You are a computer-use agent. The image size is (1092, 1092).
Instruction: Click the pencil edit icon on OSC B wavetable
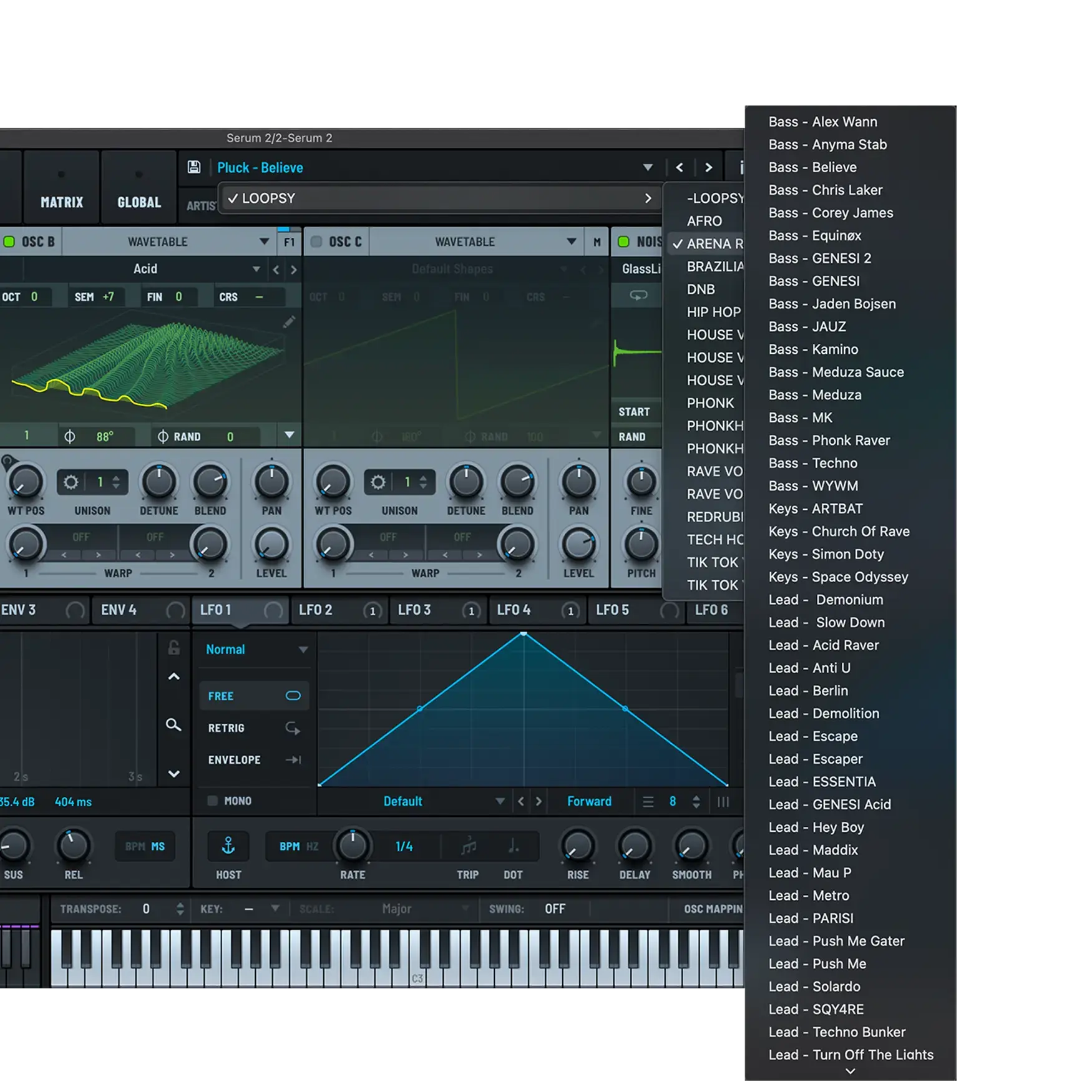click(289, 322)
